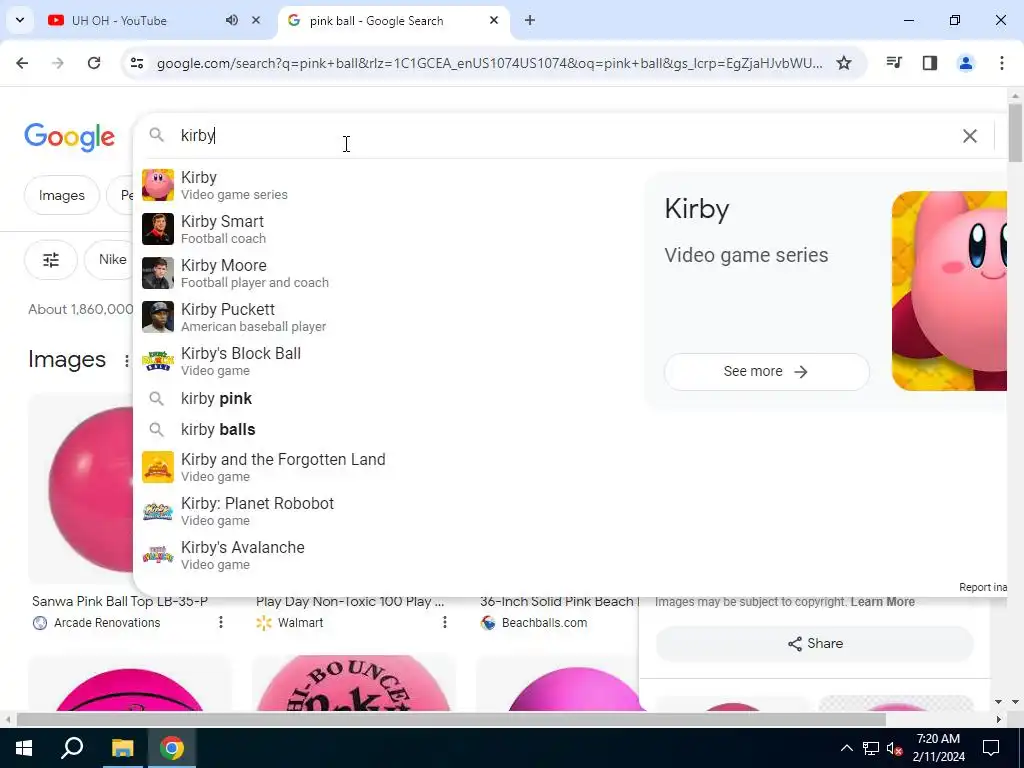
Task: Click the address bar URL
Action: coord(490,63)
